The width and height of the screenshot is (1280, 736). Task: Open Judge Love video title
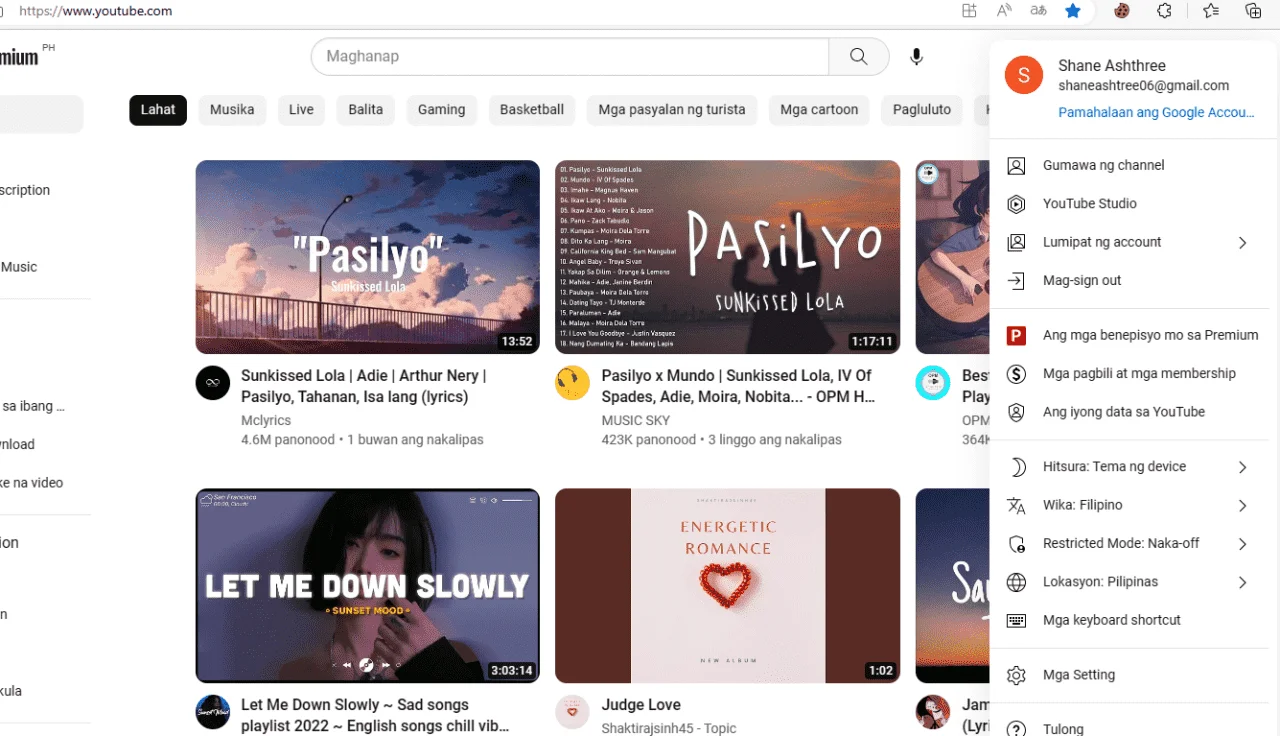(x=641, y=705)
